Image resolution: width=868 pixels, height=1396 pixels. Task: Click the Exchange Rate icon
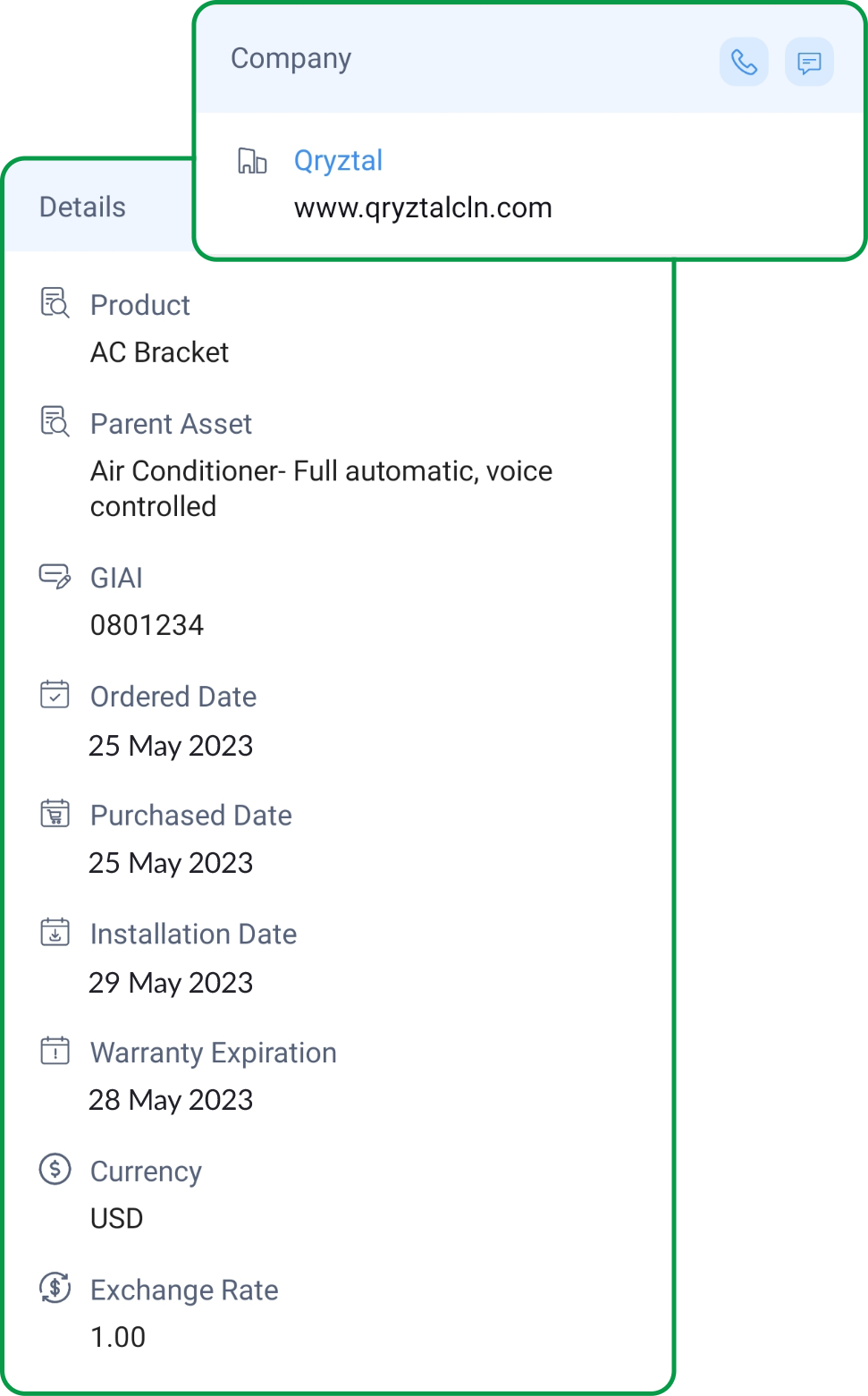tap(55, 1288)
